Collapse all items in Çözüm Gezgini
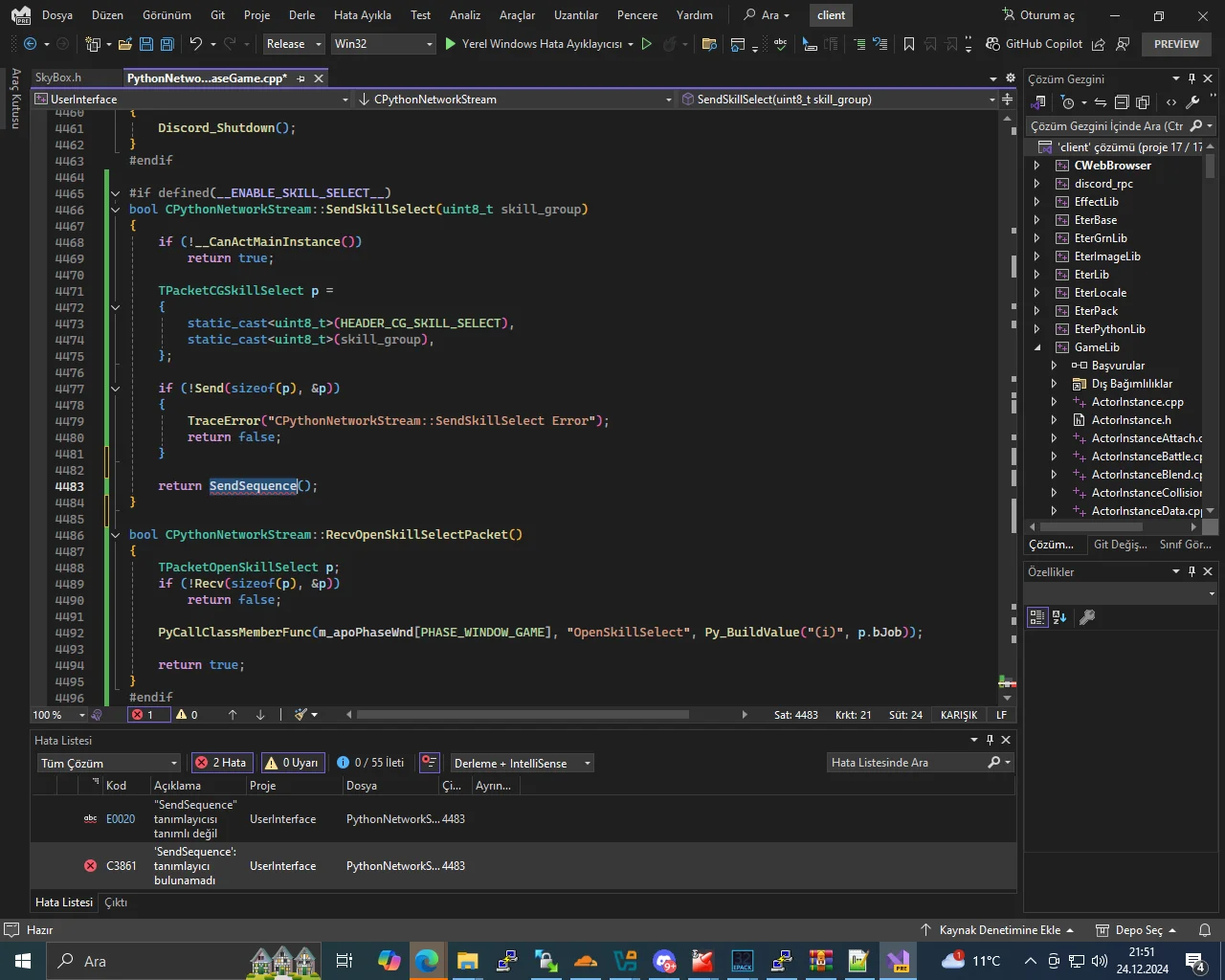 point(1122,102)
